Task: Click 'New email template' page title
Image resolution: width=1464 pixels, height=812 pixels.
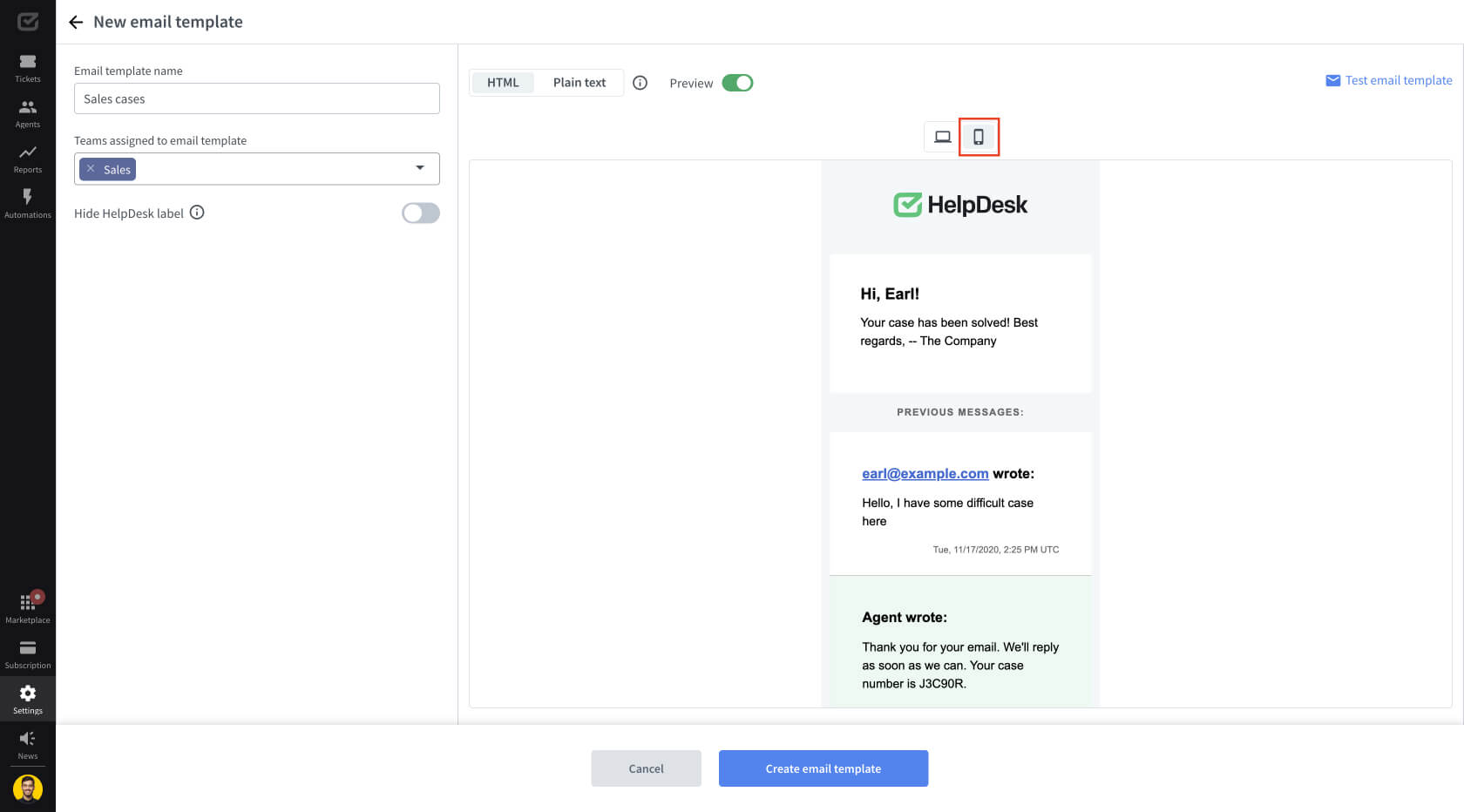Action: pos(168,22)
